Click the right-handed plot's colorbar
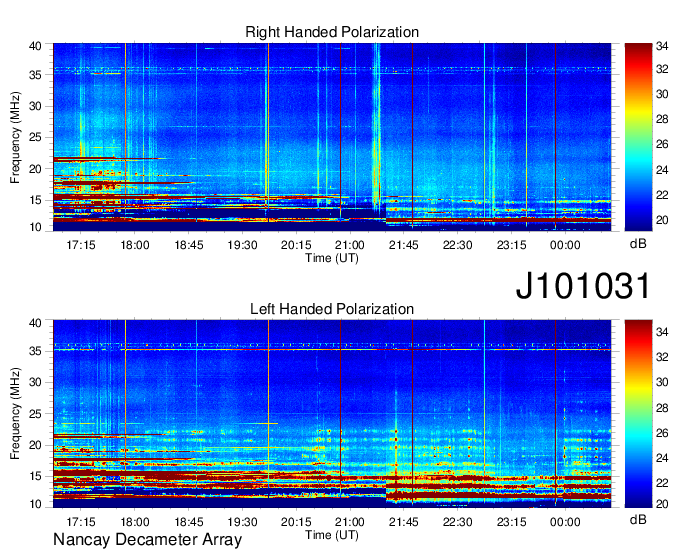The image size is (680, 552). [x=638, y=137]
